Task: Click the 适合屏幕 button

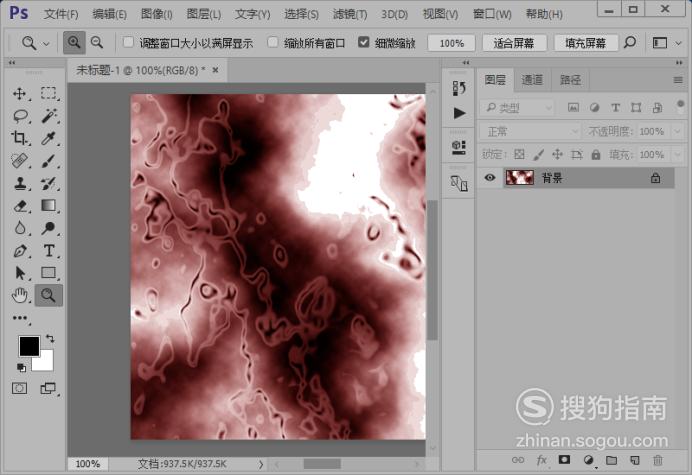Action: pyautogui.click(x=514, y=43)
